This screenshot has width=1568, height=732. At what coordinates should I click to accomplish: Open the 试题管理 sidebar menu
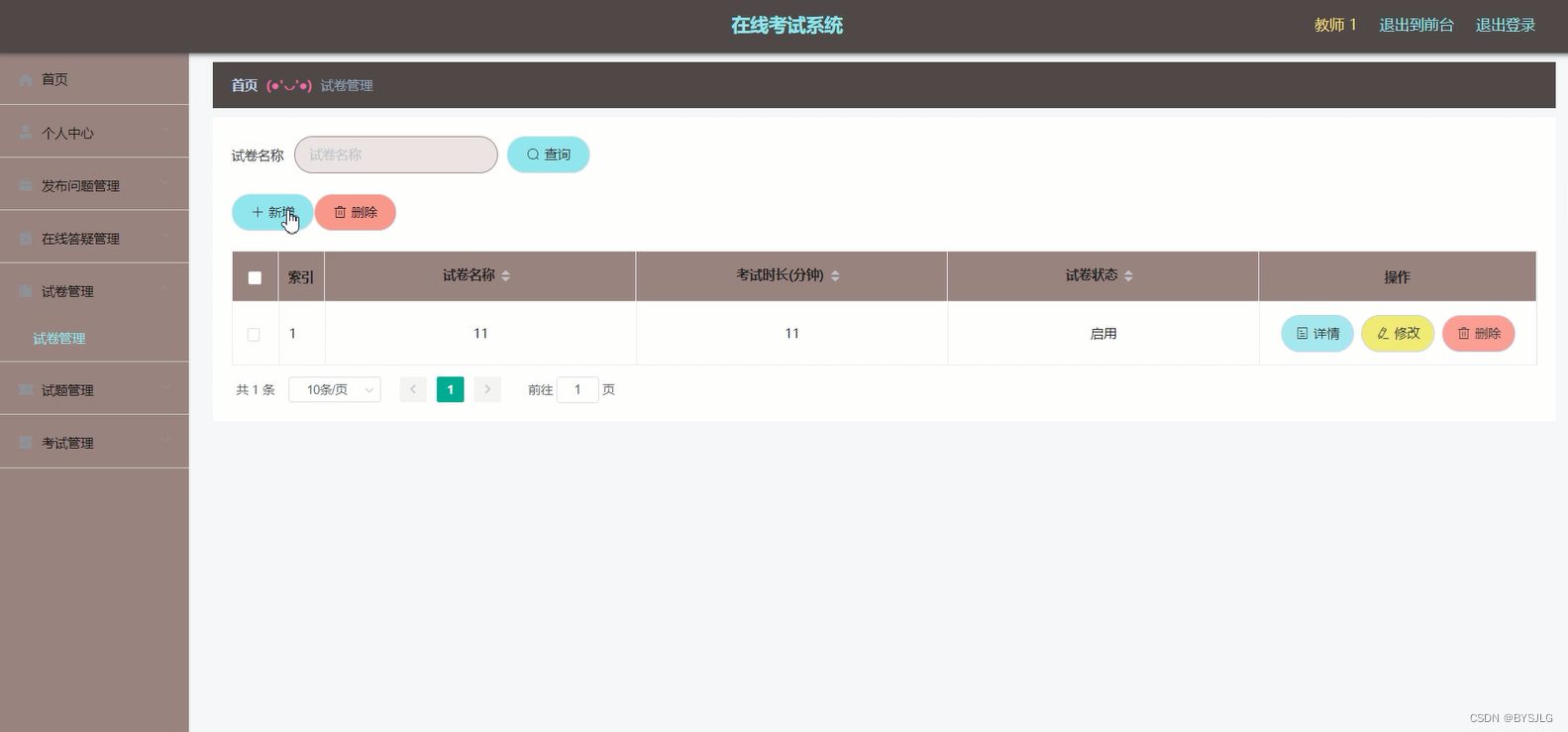tap(94, 390)
